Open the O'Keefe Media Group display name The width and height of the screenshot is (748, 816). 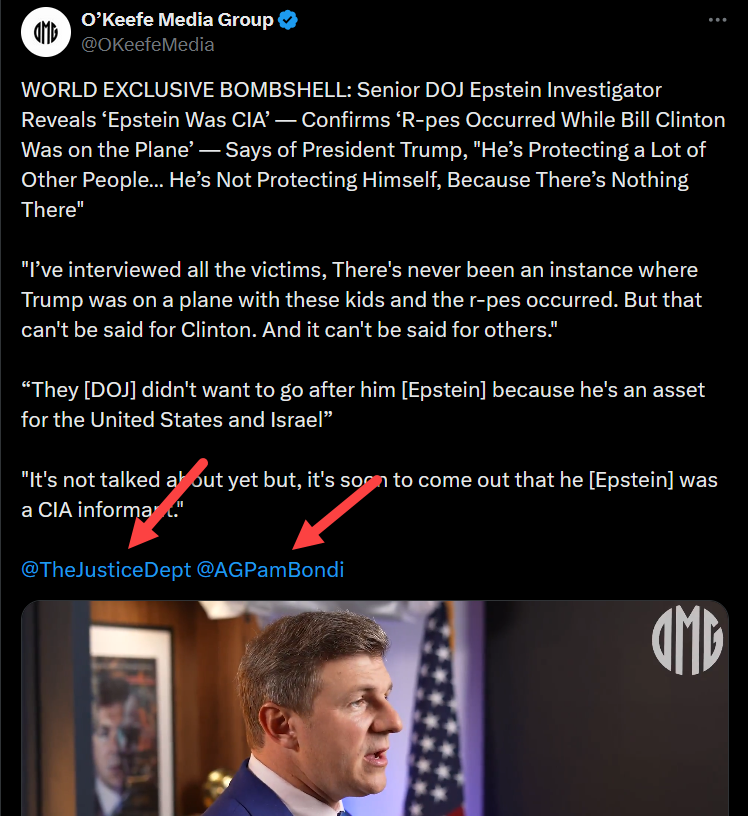177,20
